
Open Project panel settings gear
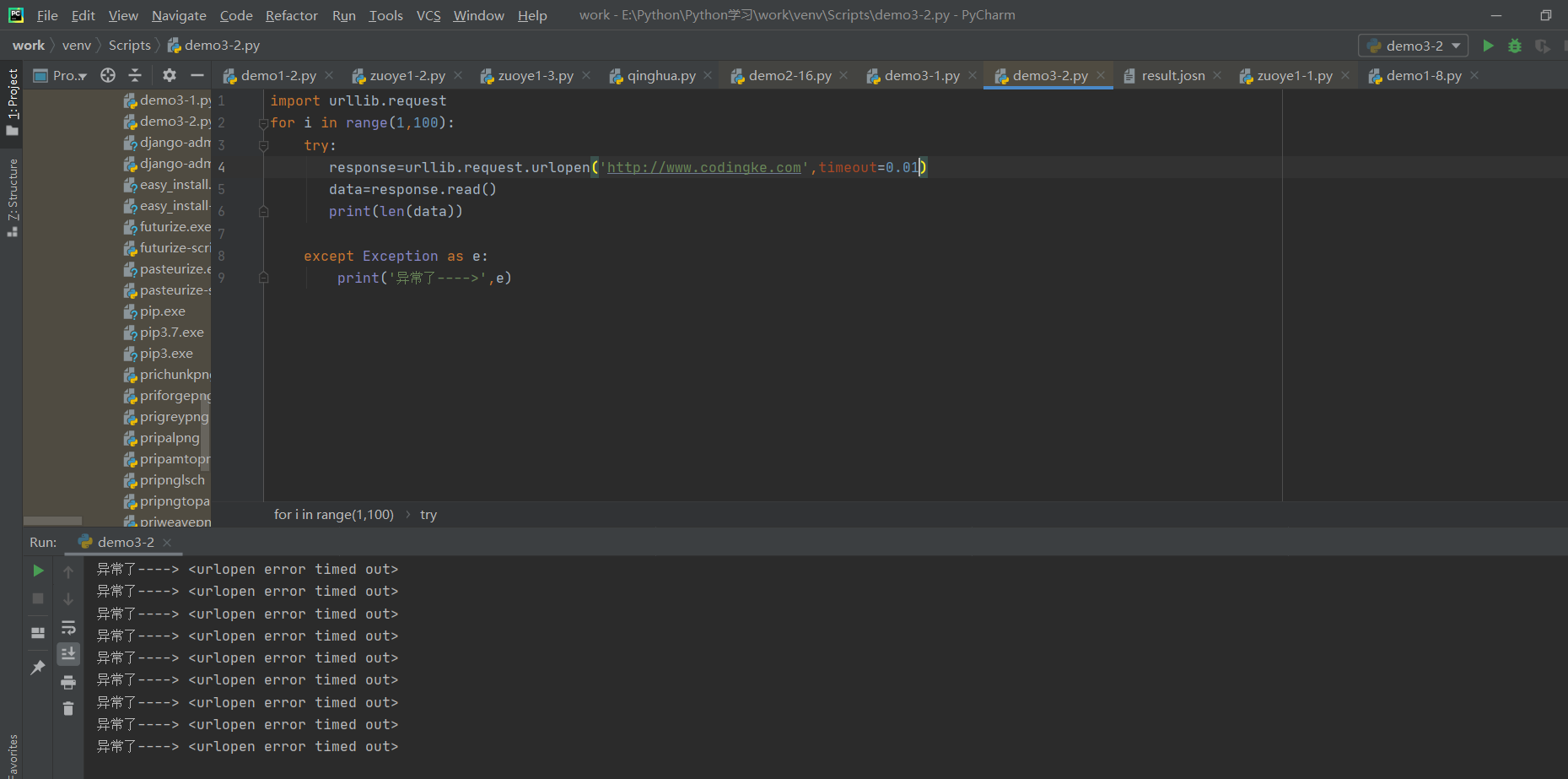(x=170, y=75)
